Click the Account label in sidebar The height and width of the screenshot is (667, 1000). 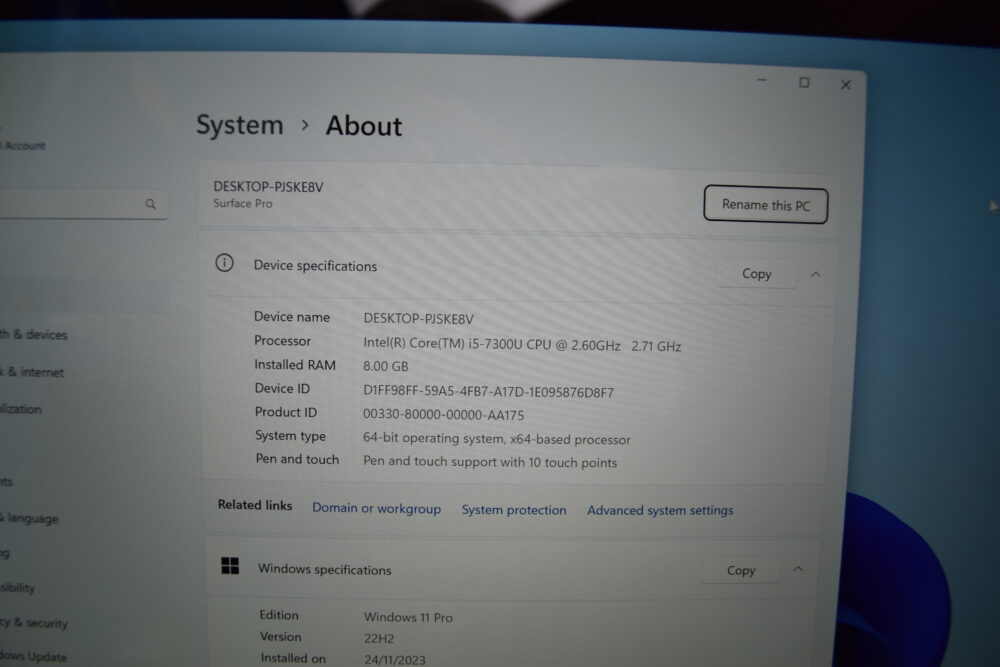tap(24, 145)
